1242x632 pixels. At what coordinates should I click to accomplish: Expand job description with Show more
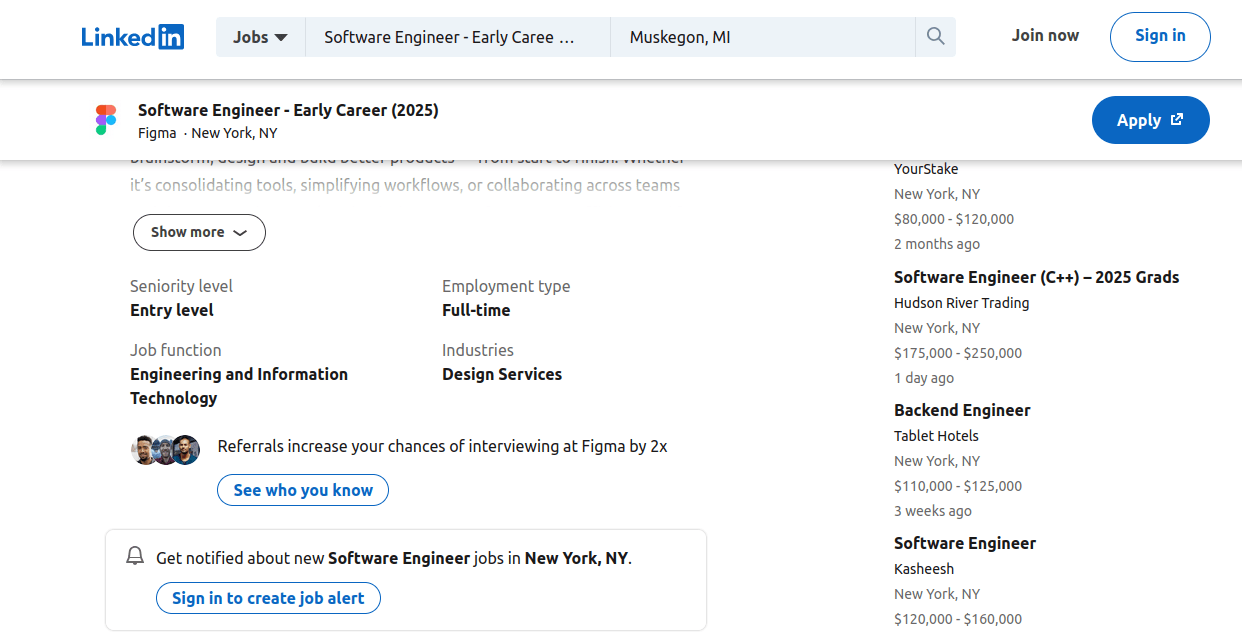point(199,232)
